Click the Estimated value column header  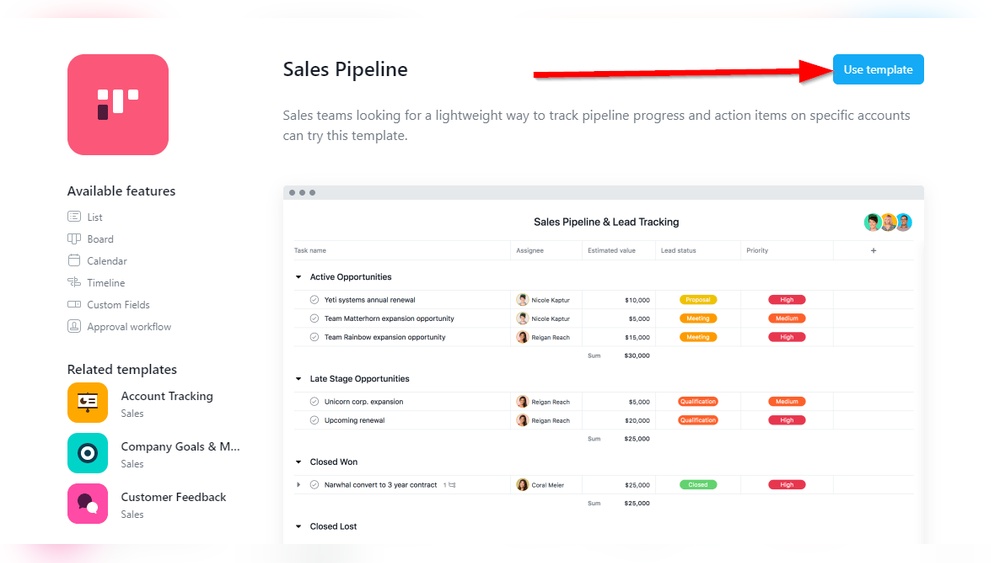tap(612, 251)
